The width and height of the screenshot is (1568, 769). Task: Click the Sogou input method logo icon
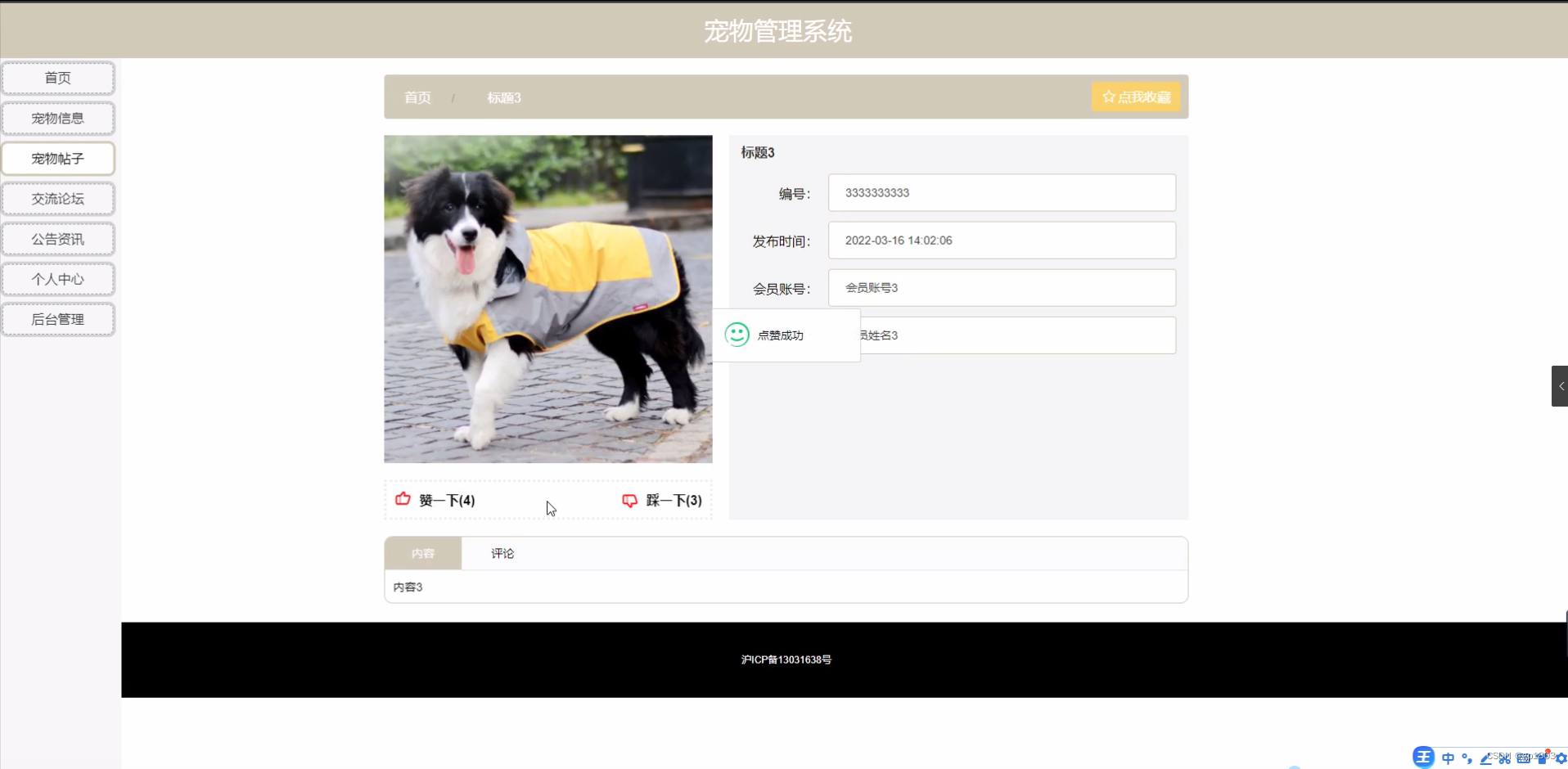1424,758
